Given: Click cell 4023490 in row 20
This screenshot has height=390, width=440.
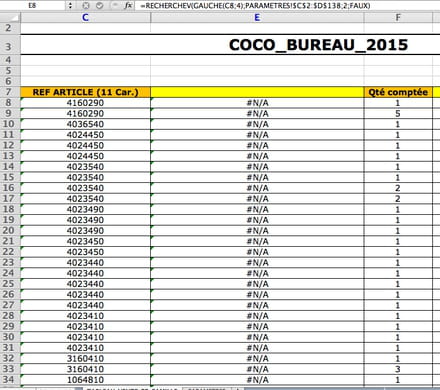Looking at the screenshot, I should 85,231.
